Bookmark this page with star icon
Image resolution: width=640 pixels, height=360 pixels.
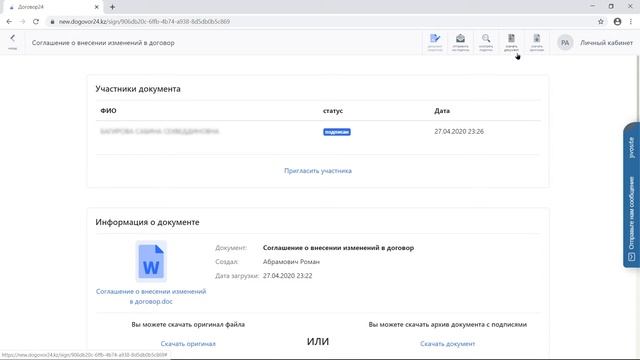coord(600,22)
